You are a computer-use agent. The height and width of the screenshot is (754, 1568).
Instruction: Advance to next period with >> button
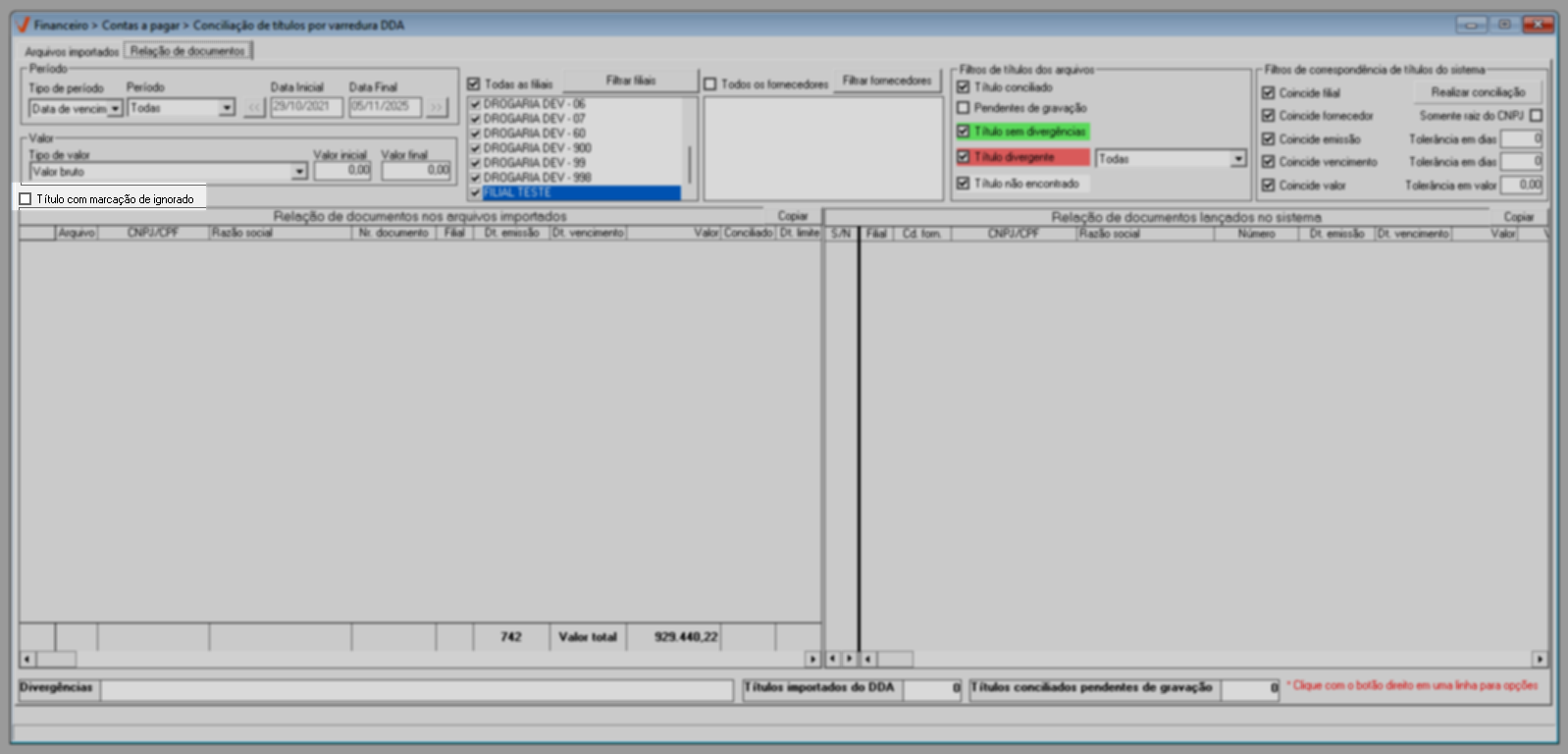[x=437, y=108]
